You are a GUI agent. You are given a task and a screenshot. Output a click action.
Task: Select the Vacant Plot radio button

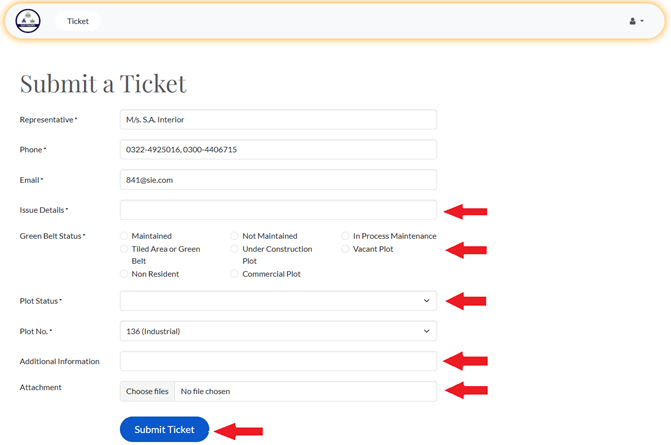(x=346, y=249)
